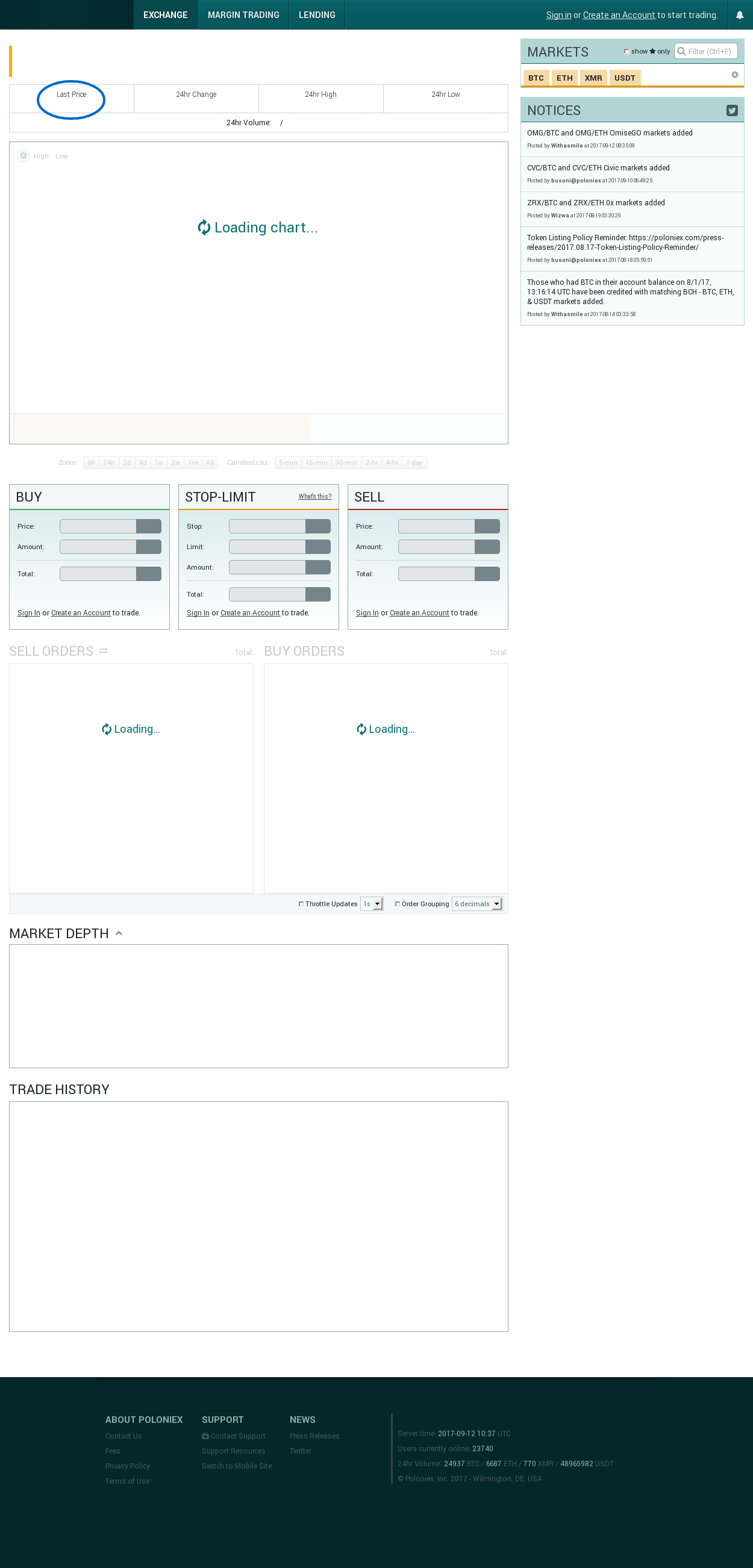Set chart zoom to 1w
The height and width of the screenshot is (1568, 753).
pos(160,462)
